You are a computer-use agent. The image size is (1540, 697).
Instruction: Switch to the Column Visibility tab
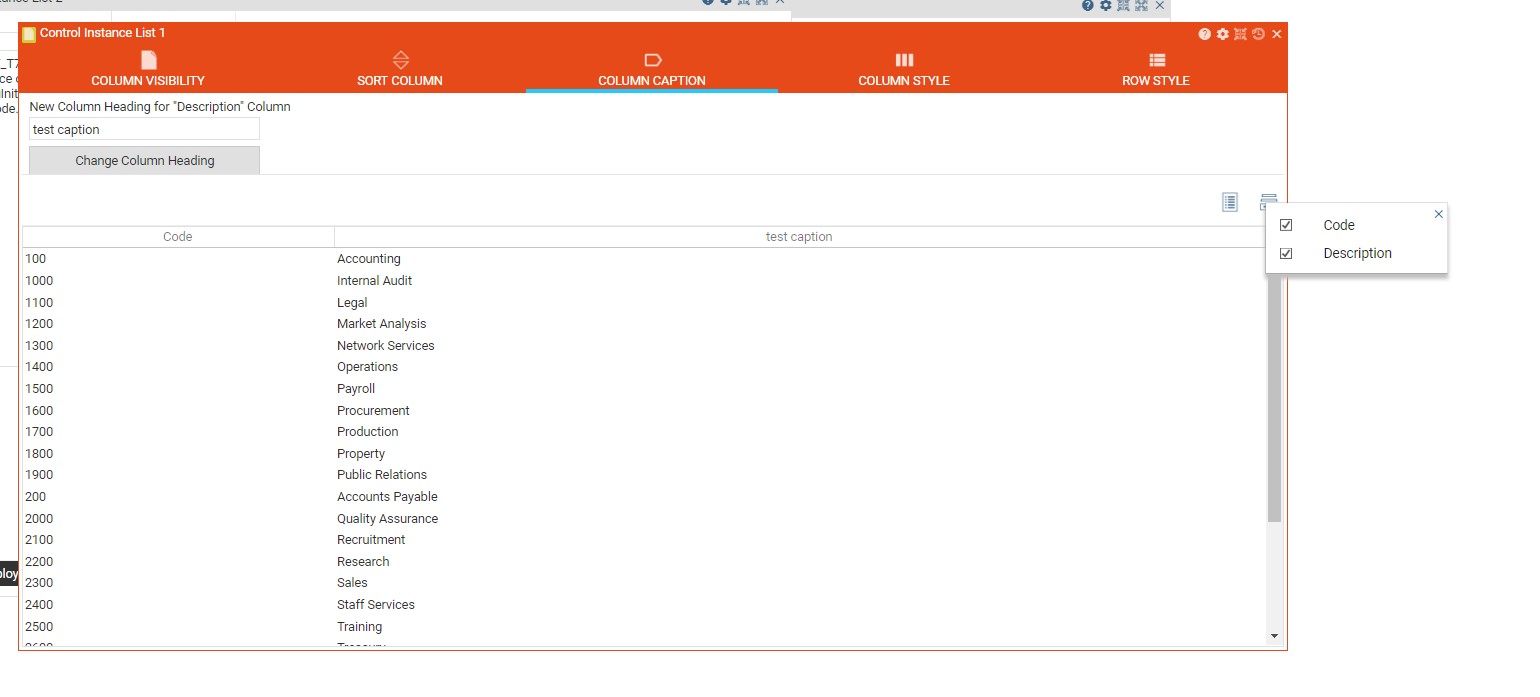click(148, 69)
